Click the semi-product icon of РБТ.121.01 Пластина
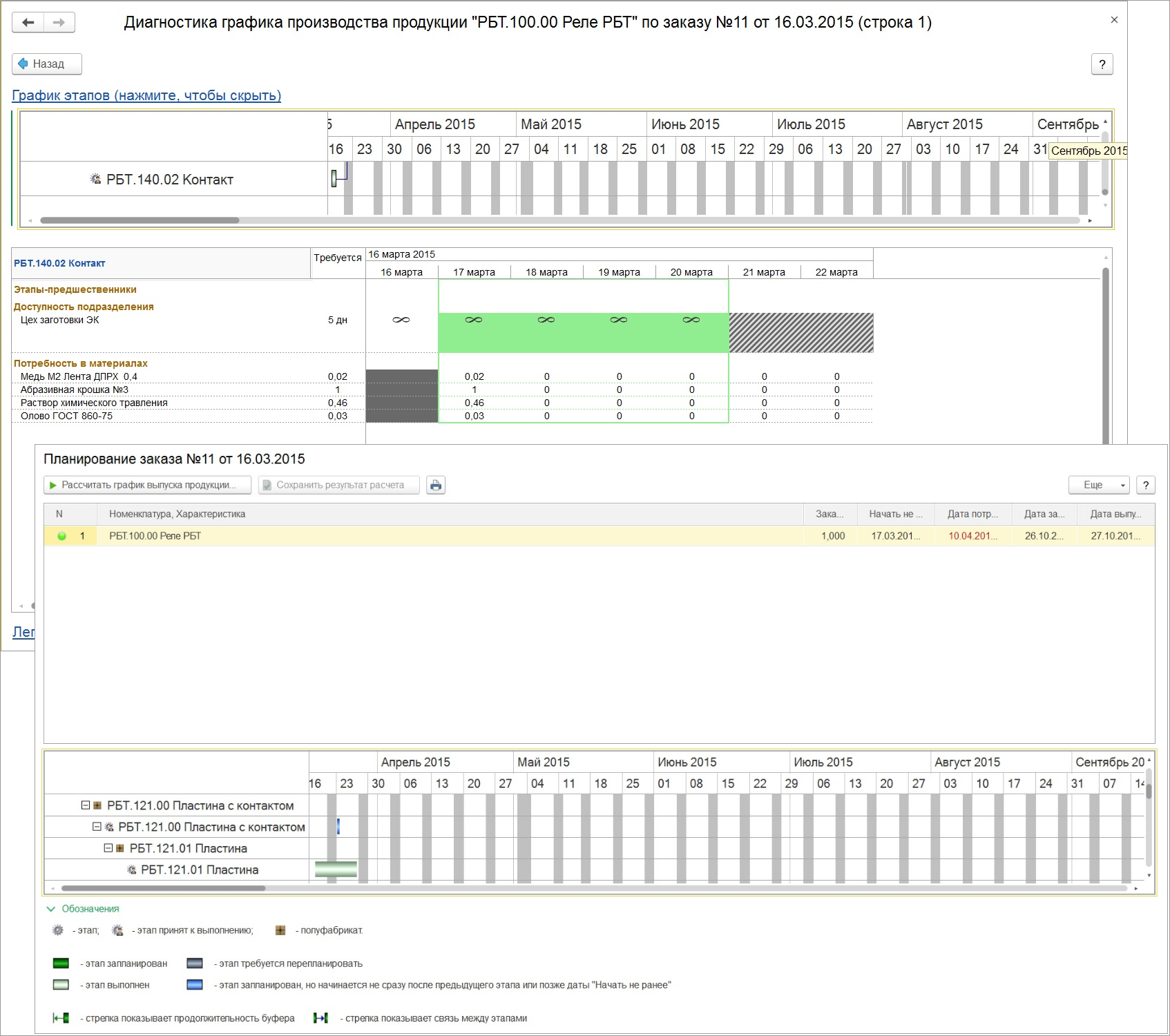 point(120,848)
